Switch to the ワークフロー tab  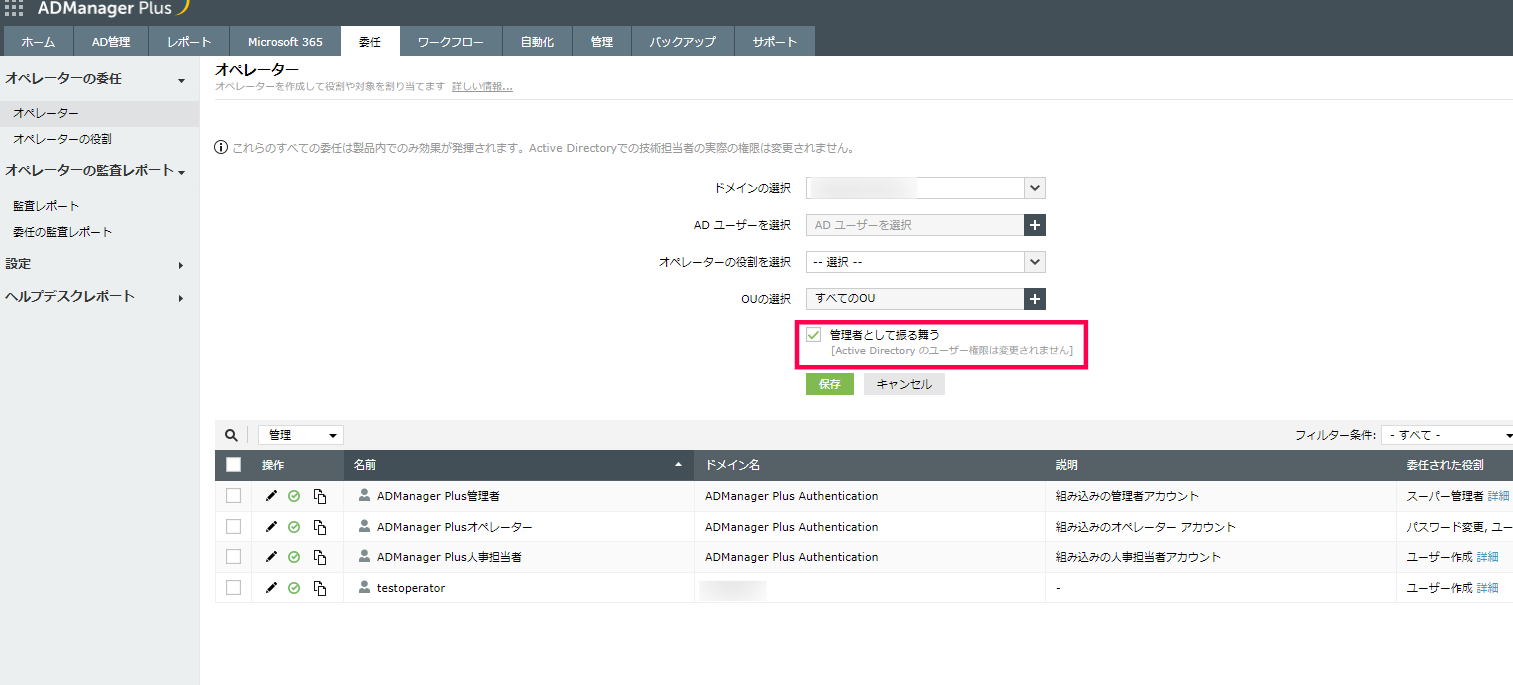tap(450, 42)
